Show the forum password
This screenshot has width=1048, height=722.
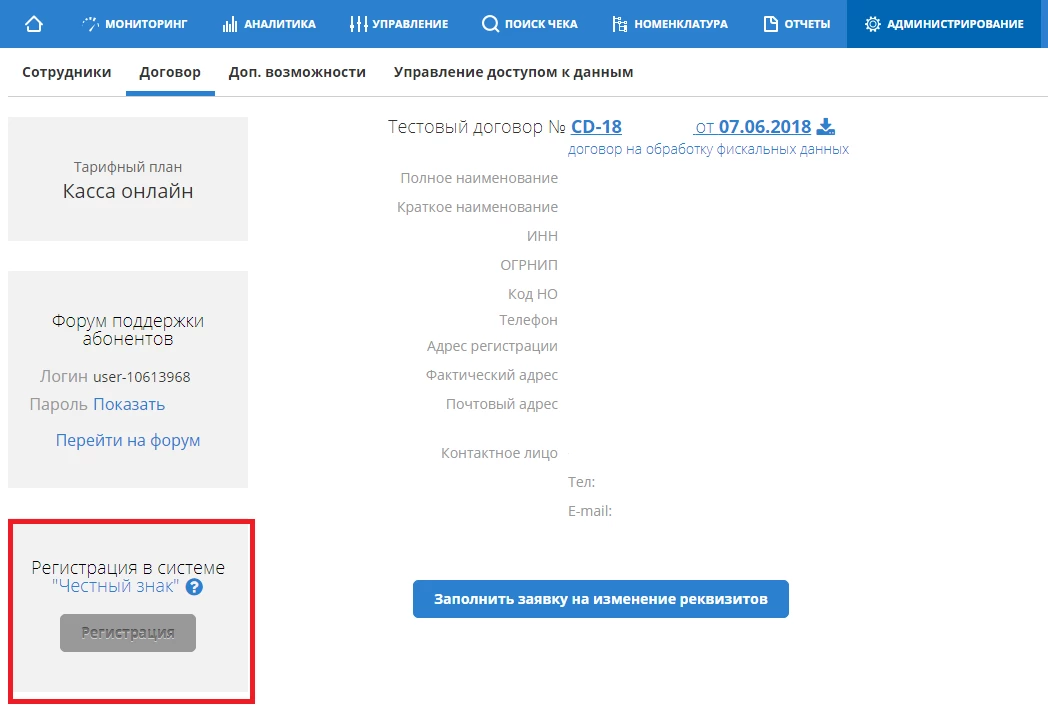click(x=129, y=404)
